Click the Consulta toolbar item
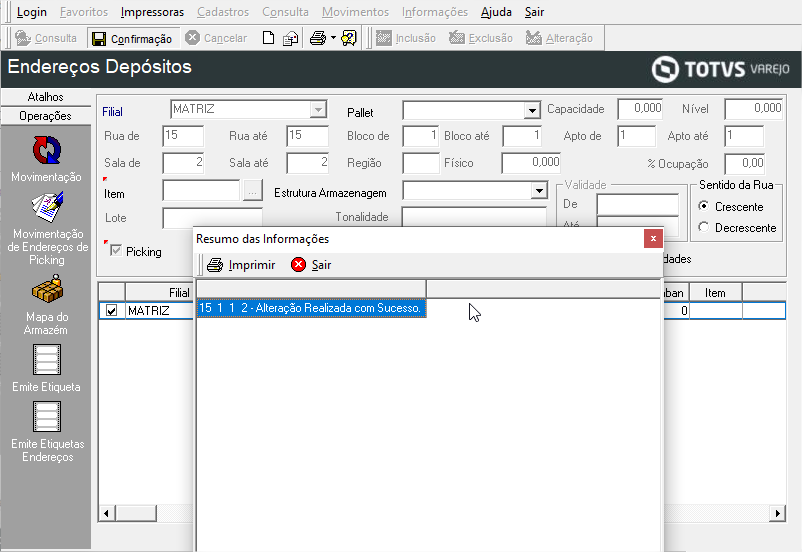 coord(46,38)
